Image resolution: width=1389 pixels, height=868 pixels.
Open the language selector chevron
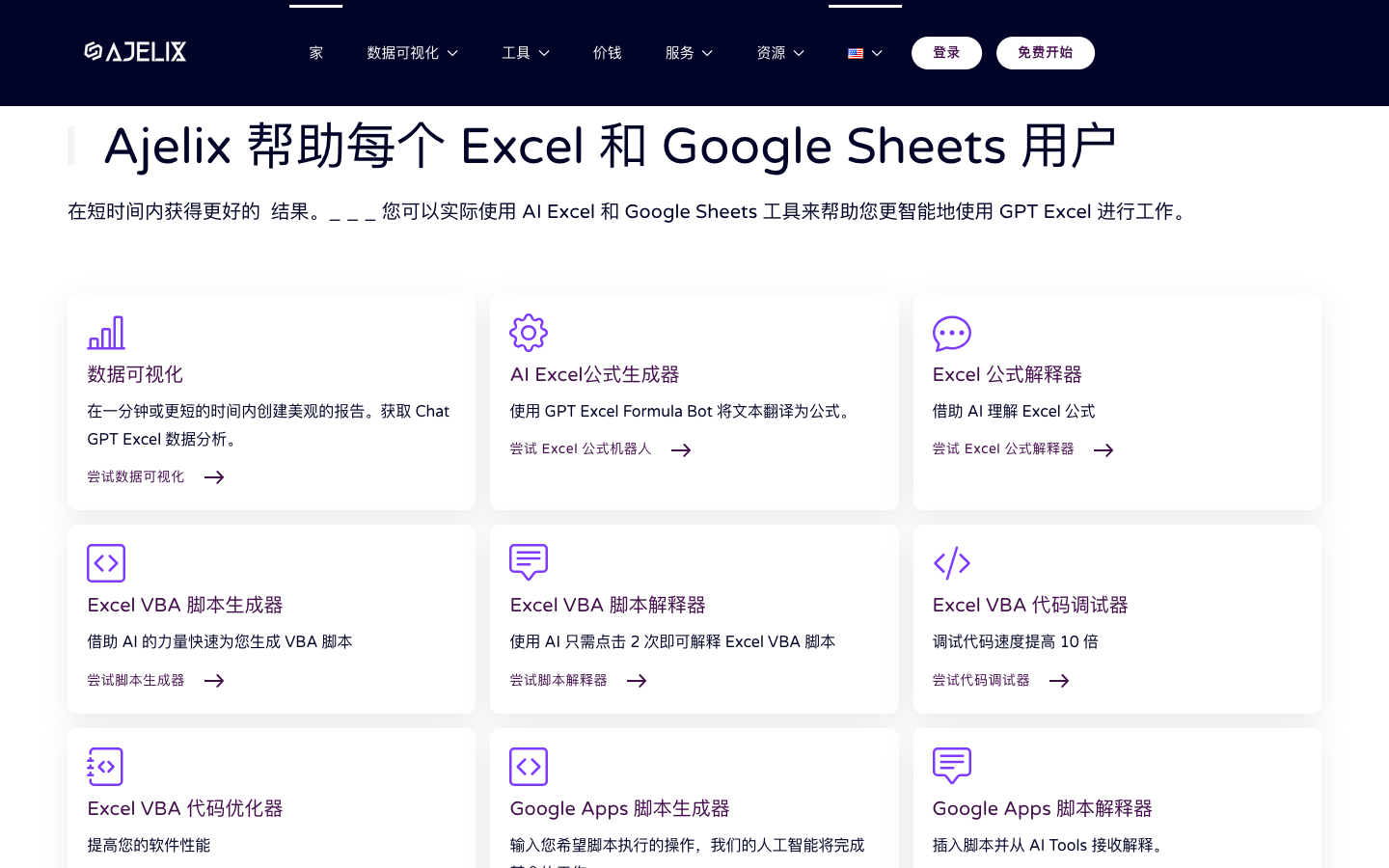point(877,54)
